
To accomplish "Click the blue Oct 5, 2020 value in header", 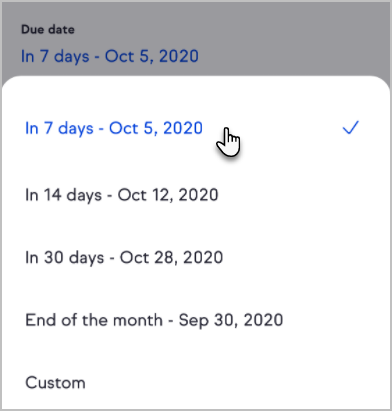I will [x=152, y=56].
